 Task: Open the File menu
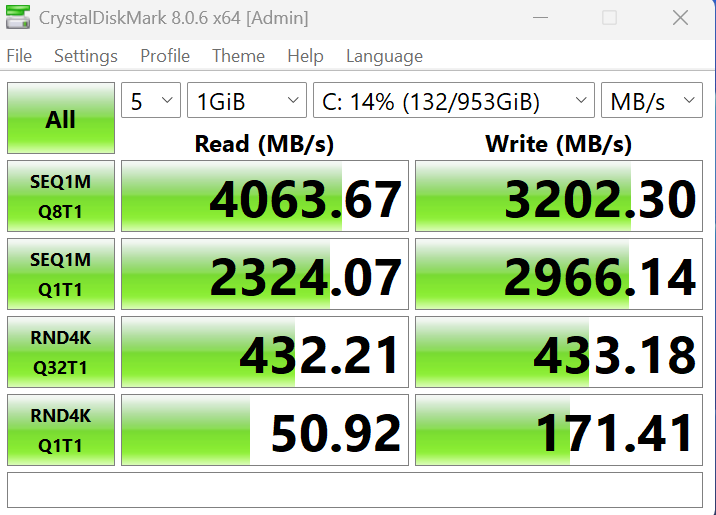pyautogui.click(x=19, y=56)
